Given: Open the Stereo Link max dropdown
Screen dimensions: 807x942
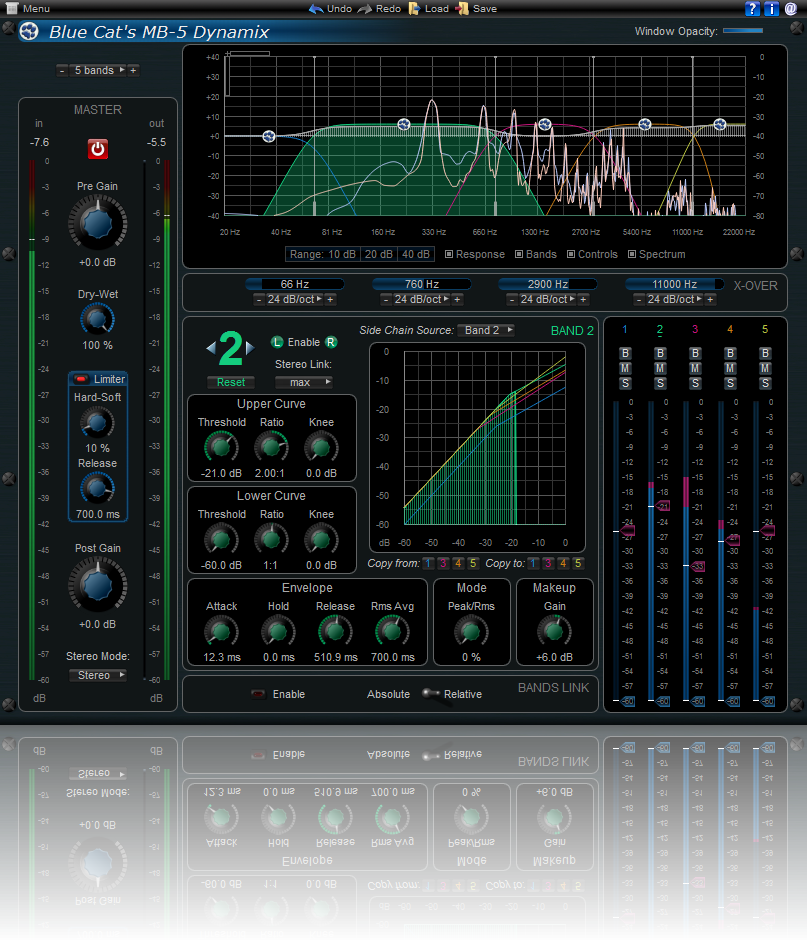Looking at the screenshot, I should (x=303, y=382).
